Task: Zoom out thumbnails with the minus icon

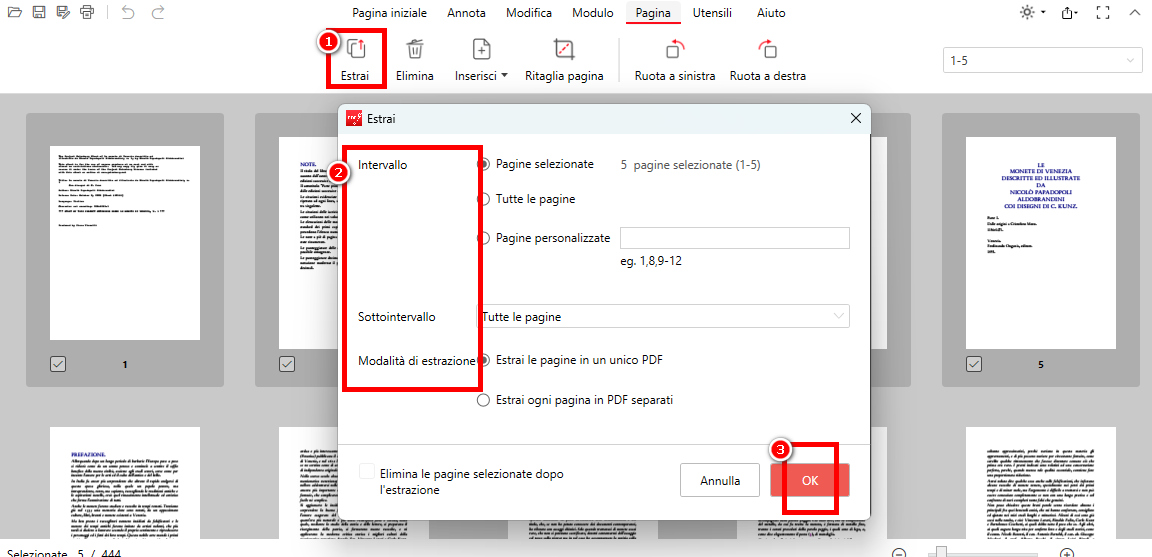Action: [899, 553]
